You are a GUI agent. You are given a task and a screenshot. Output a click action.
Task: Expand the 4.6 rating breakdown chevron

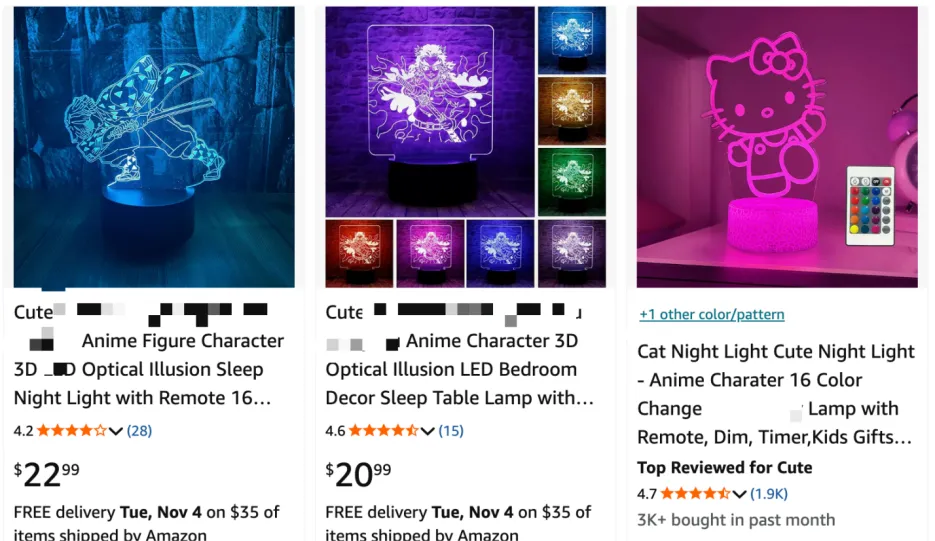[427, 431]
